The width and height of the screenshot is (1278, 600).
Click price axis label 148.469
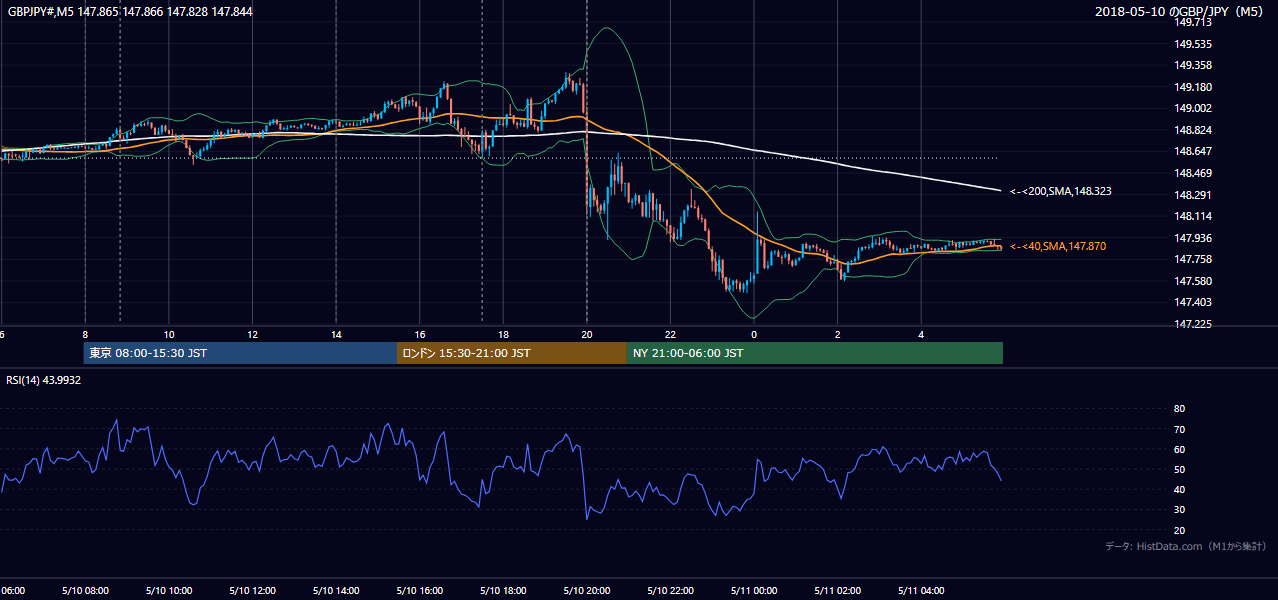coord(1192,173)
